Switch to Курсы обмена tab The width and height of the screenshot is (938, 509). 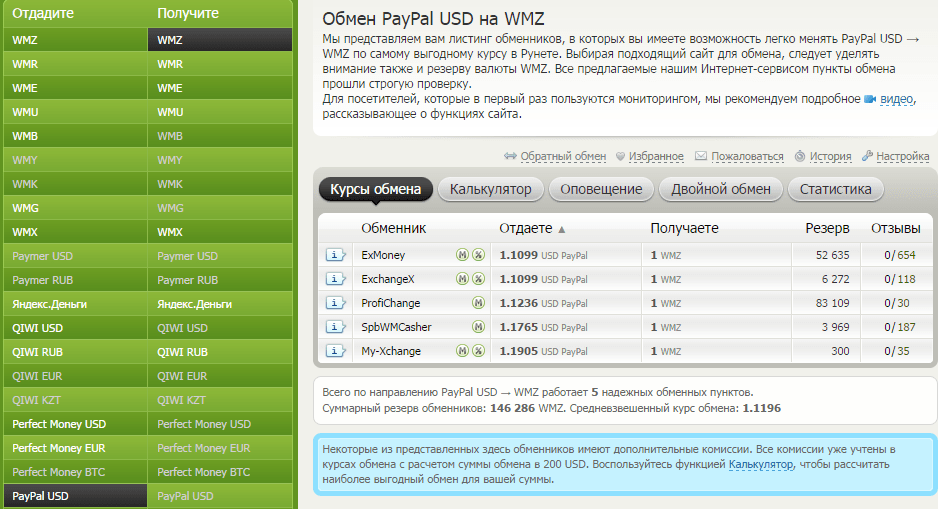(376, 190)
